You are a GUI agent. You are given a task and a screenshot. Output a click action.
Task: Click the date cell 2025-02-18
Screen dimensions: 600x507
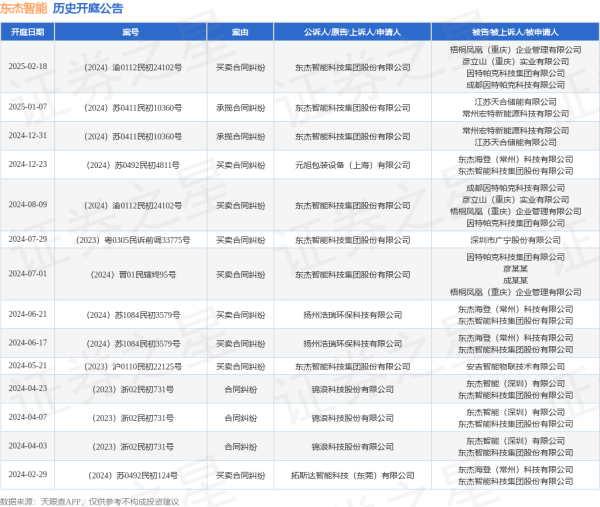click(x=28, y=67)
